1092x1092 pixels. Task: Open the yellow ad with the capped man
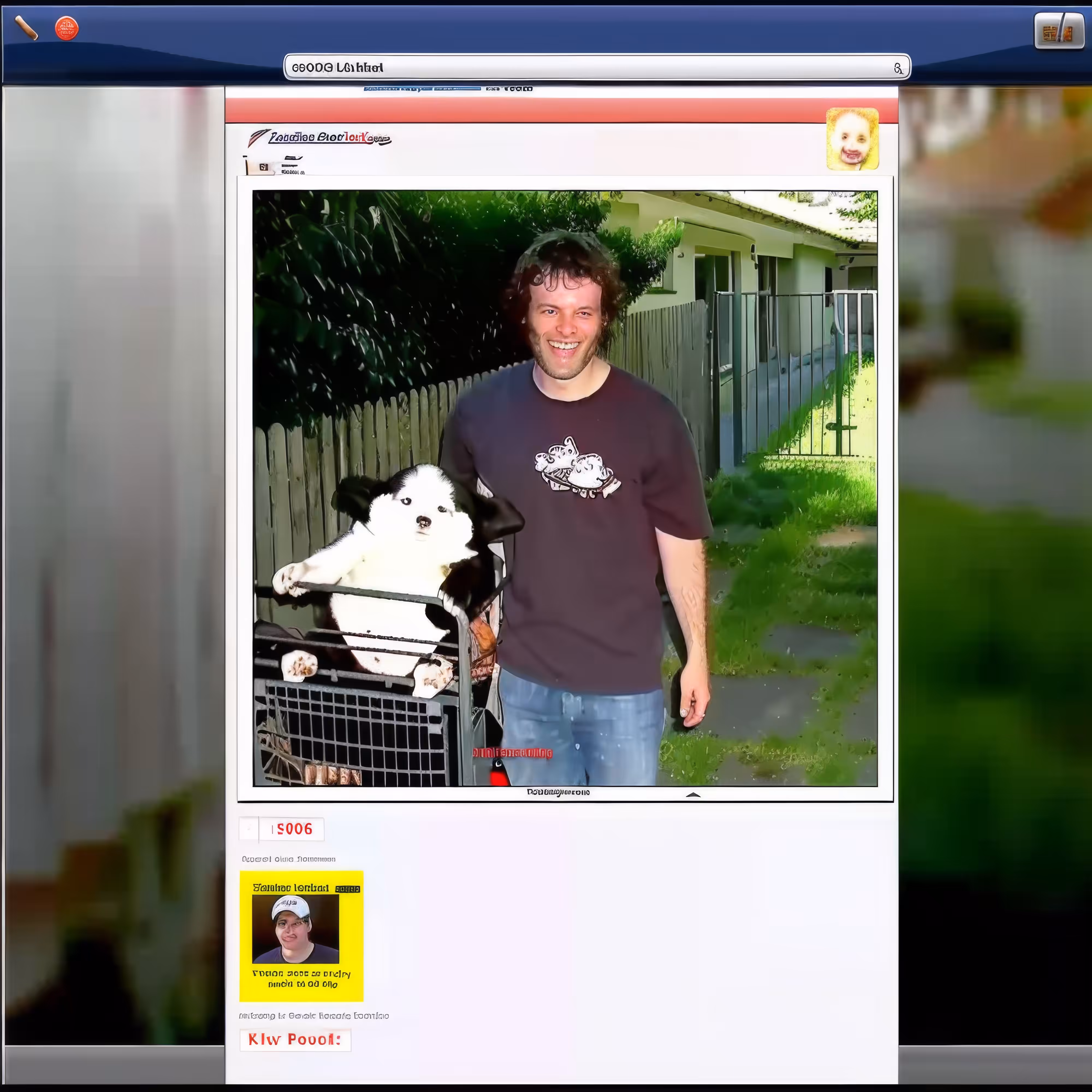(301, 936)
